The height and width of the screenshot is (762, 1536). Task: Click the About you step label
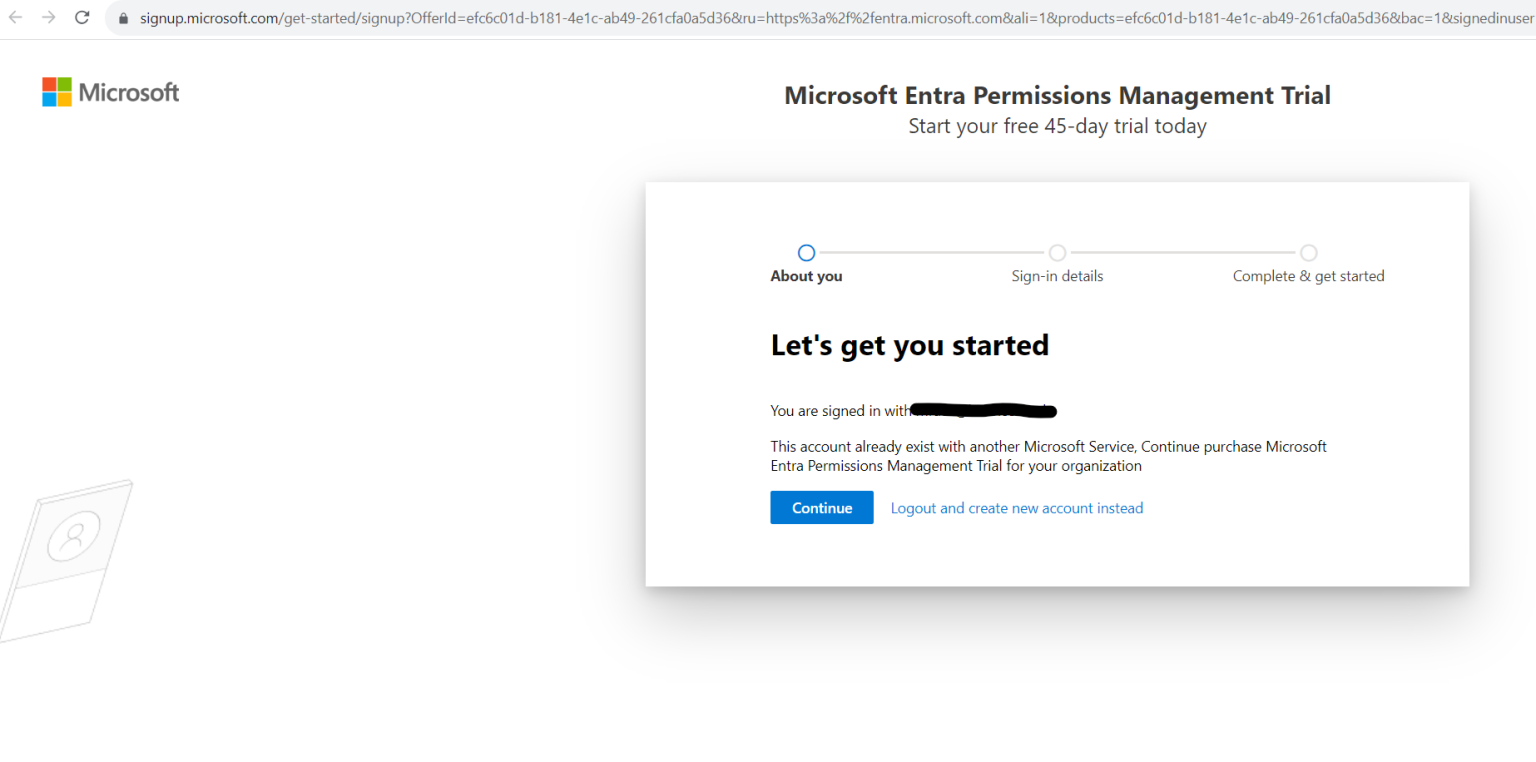pos(806,275)
